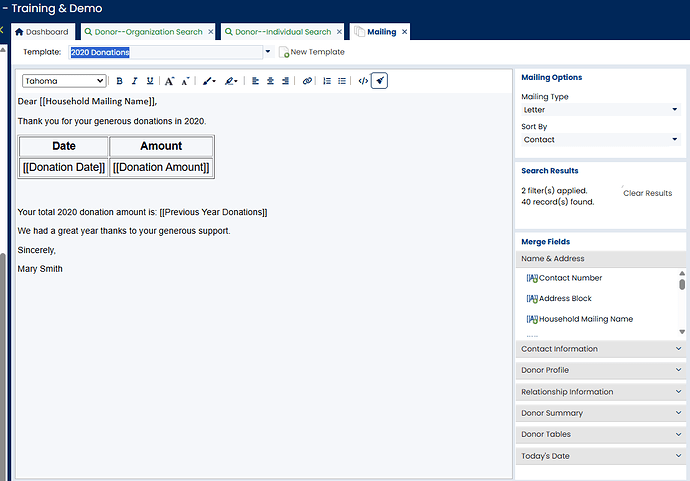Select the Mailing tab

pyautogui.click(x=382, y=32)
